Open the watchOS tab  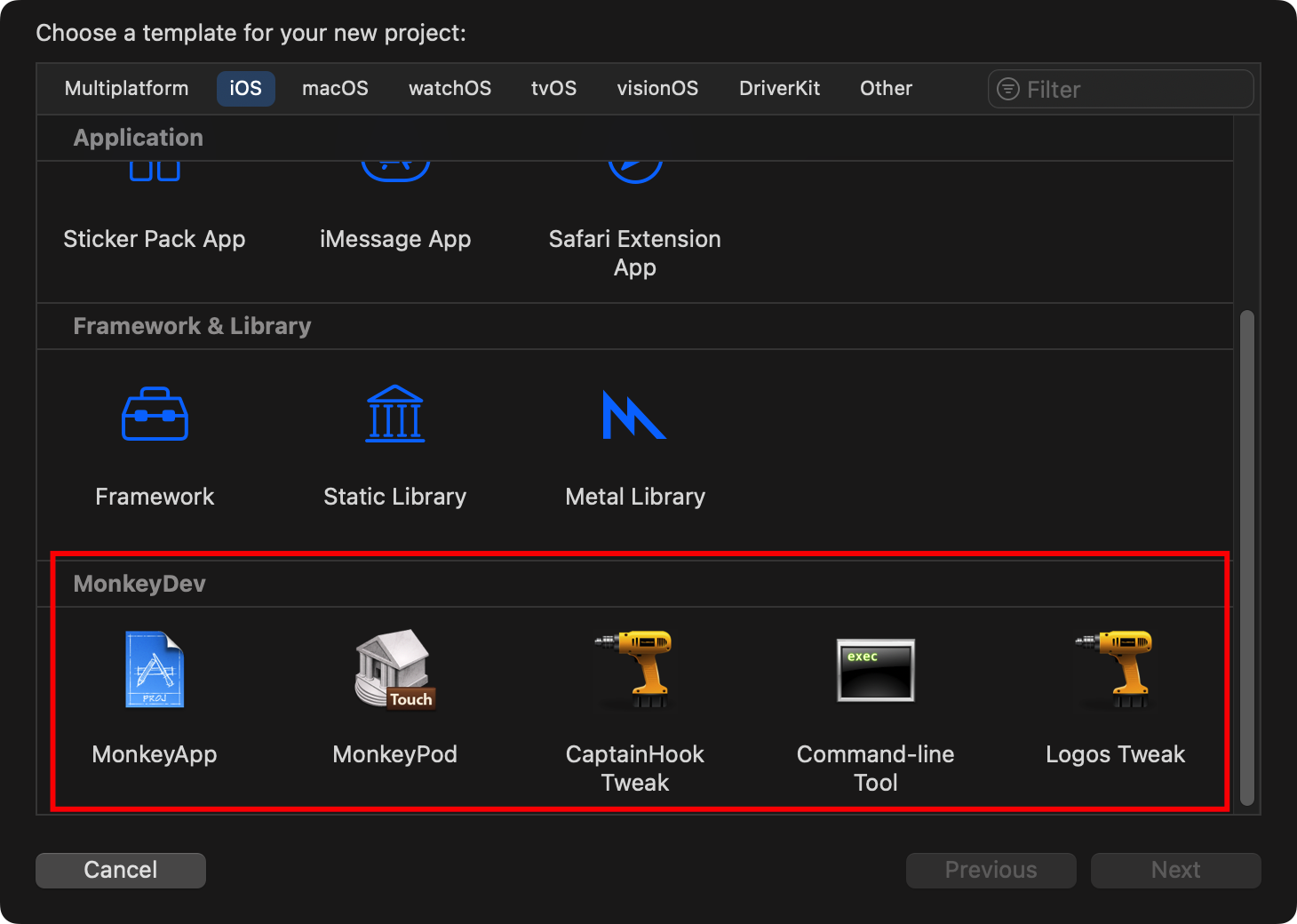[x=450, y=89]
